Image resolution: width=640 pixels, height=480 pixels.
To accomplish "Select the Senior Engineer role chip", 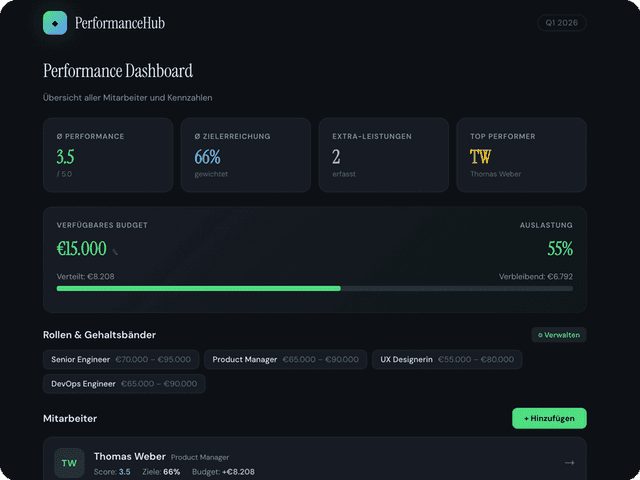I will 121,359.
